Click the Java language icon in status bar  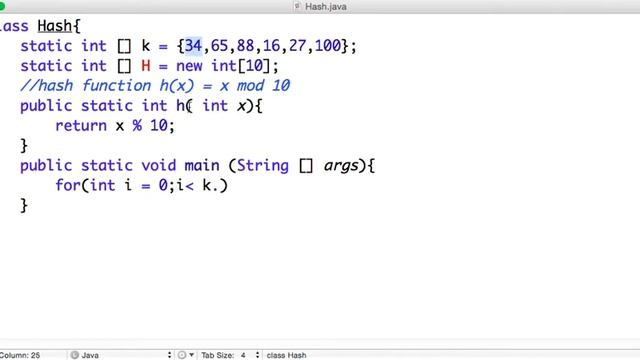pos(74,355)
